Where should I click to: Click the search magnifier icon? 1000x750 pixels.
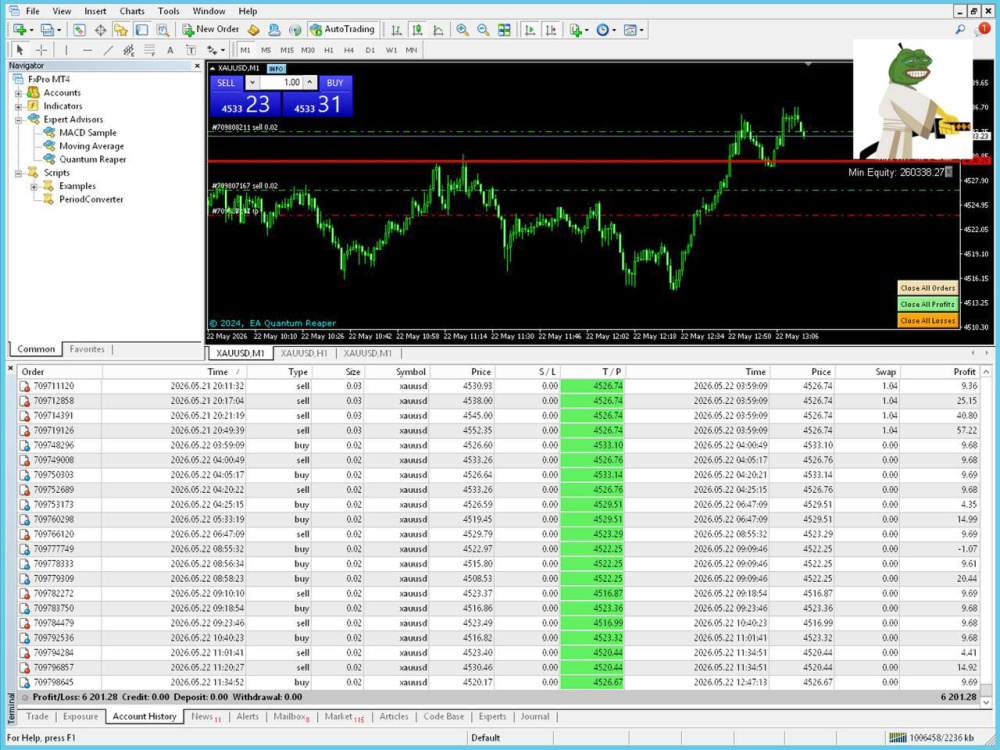(960, 29)
